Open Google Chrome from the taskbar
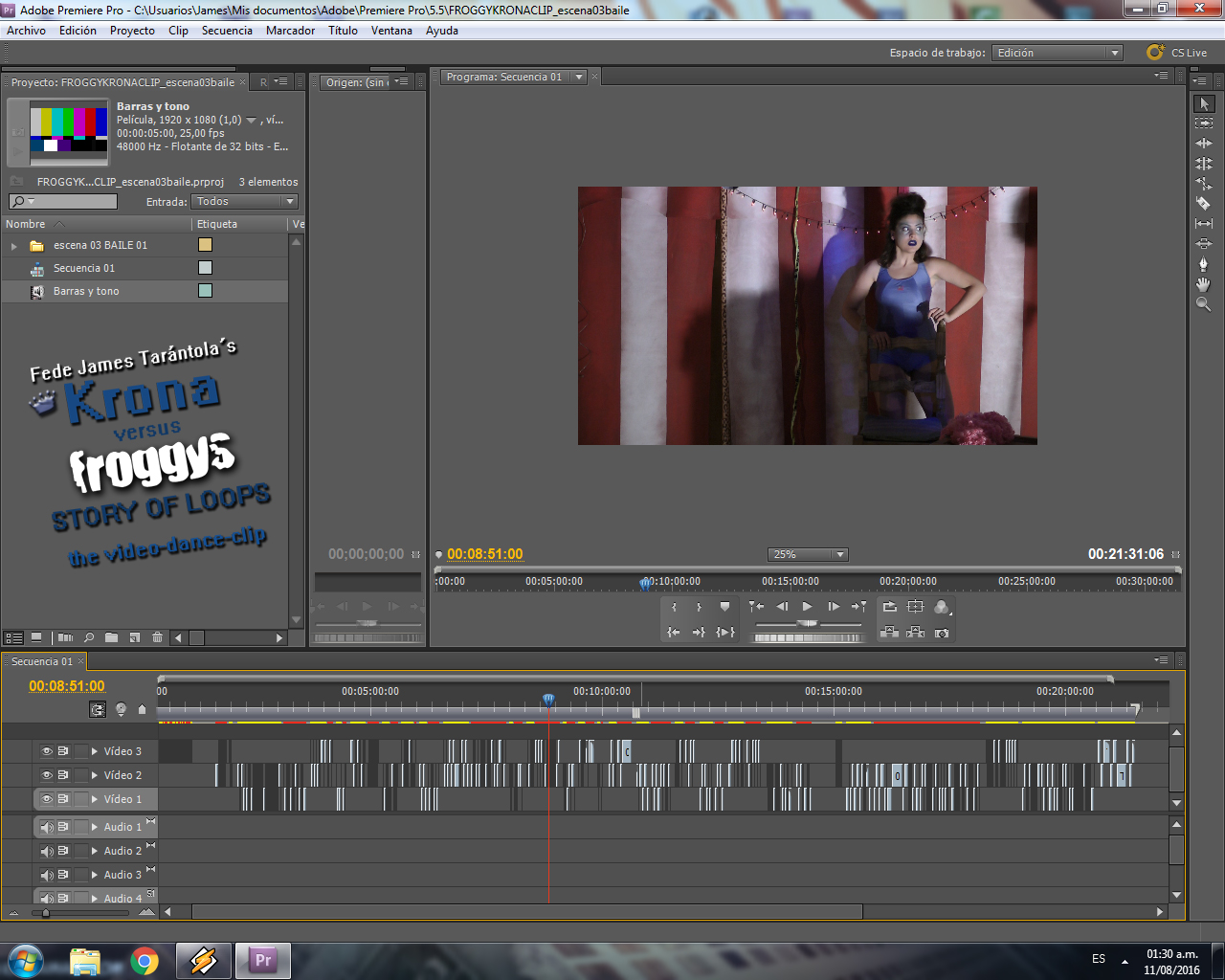This screenshot has width=1225, height=980. (145, 961)
